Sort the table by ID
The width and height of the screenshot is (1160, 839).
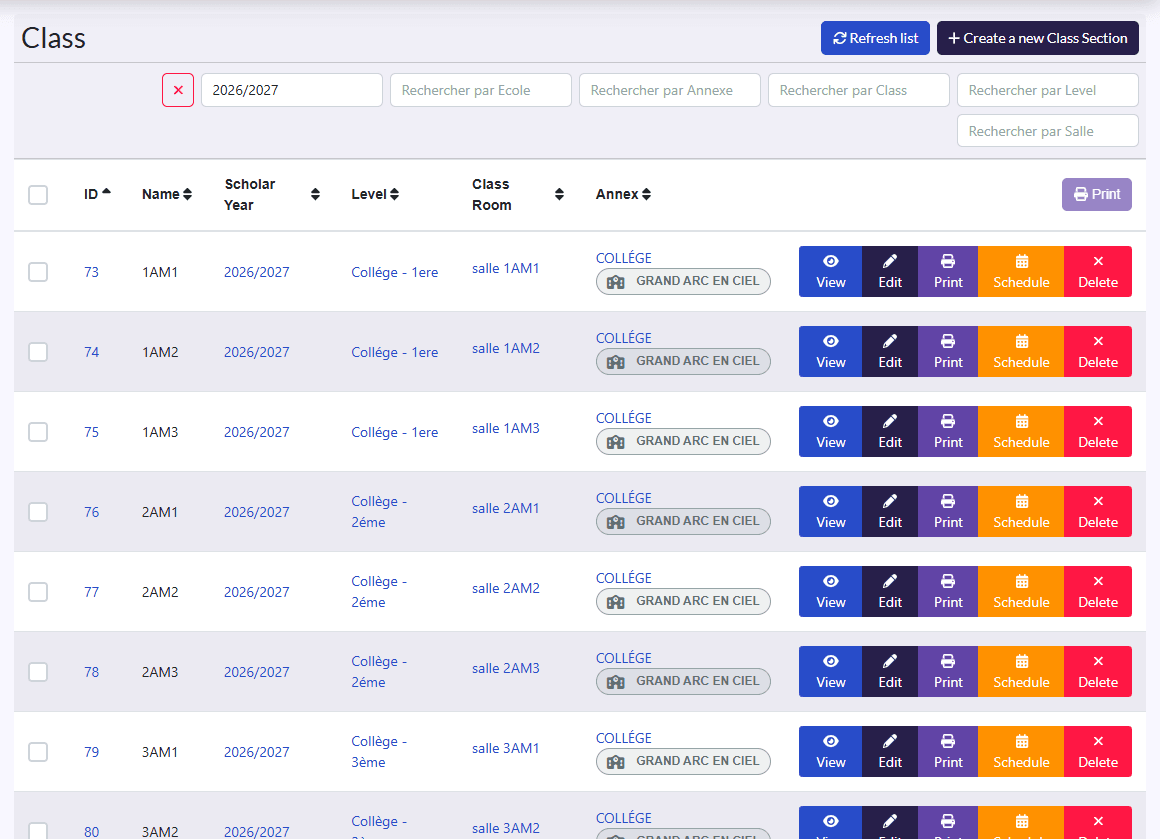coord(97,194)
